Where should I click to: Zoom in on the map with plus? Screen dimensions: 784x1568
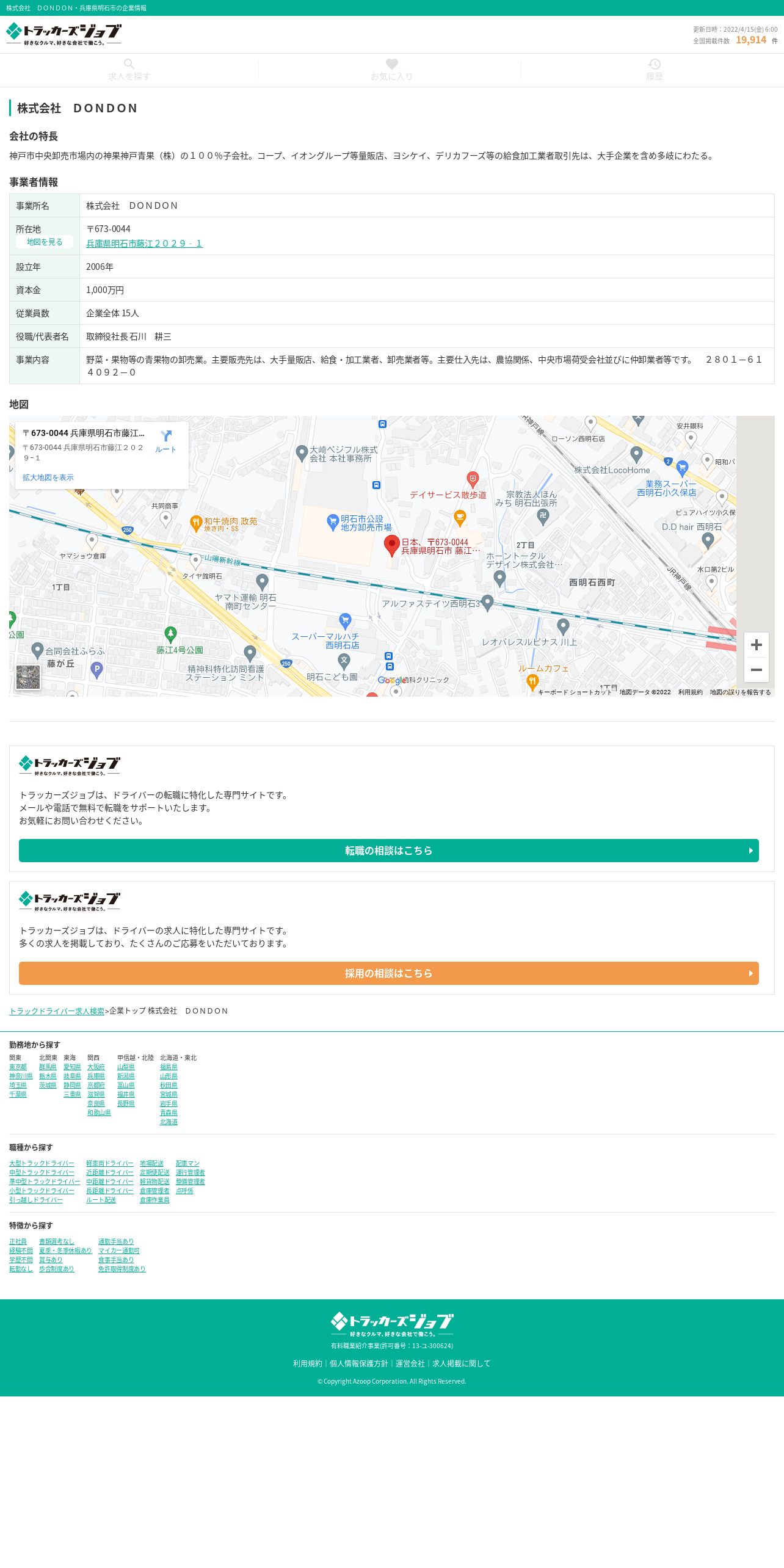pyautogui.click(x=756, y=645)
